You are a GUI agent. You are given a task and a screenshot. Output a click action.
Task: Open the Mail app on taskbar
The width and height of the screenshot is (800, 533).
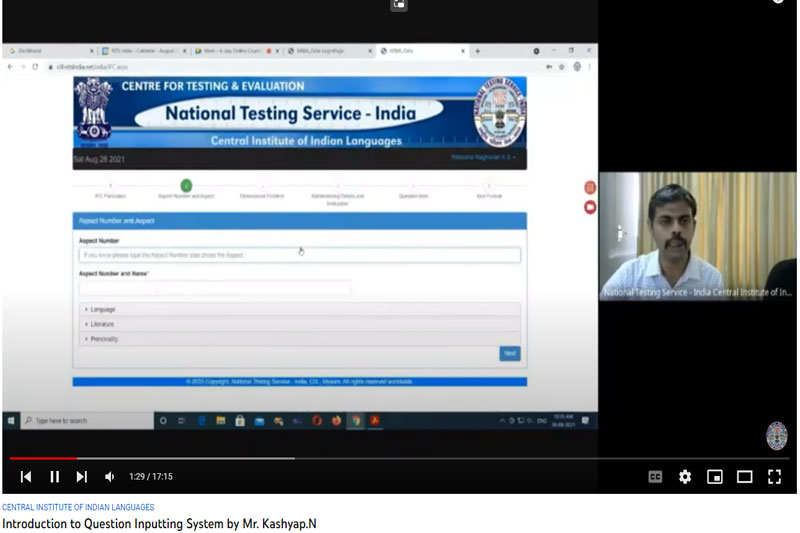259,421
